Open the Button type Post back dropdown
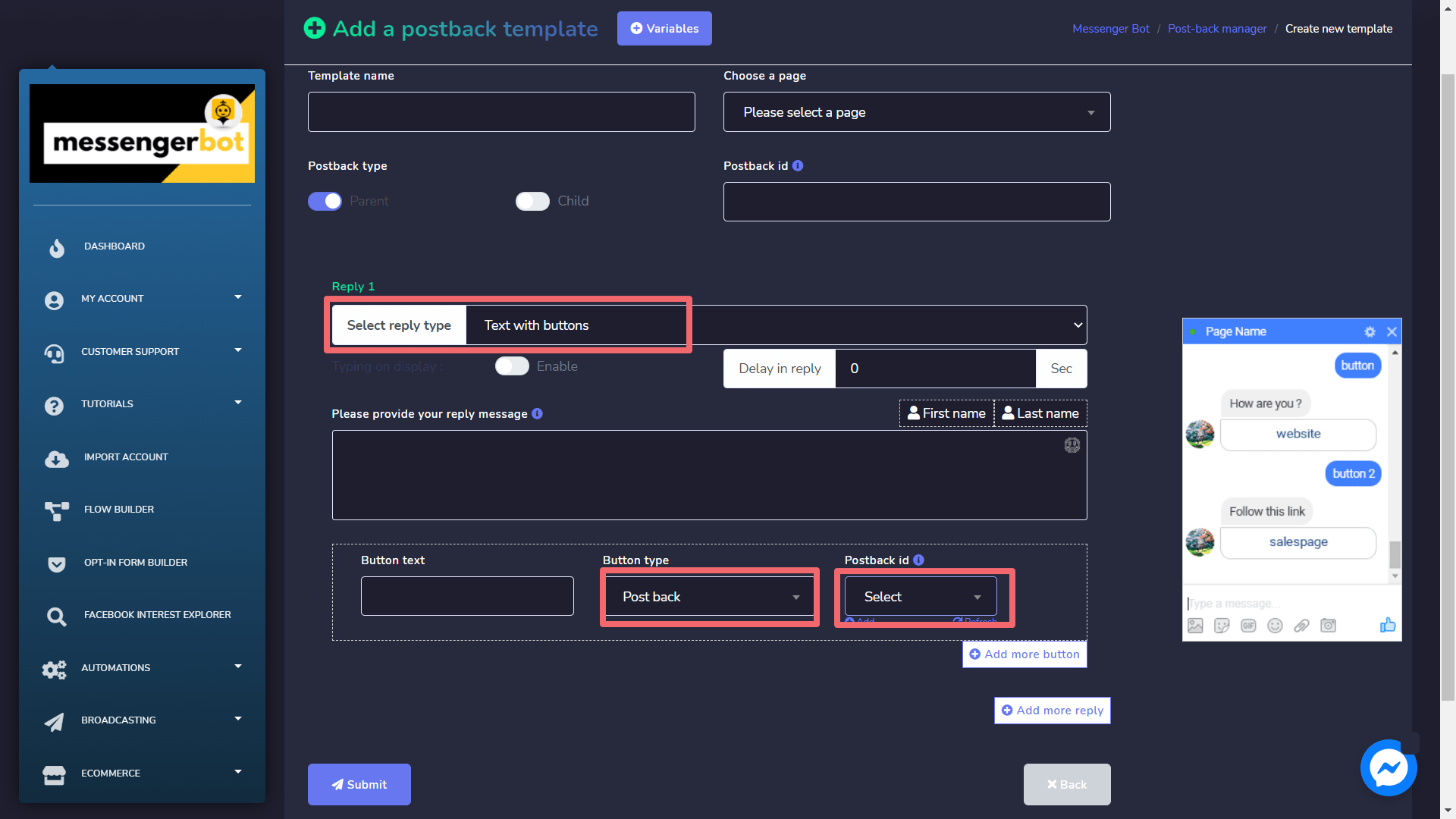 709,597
